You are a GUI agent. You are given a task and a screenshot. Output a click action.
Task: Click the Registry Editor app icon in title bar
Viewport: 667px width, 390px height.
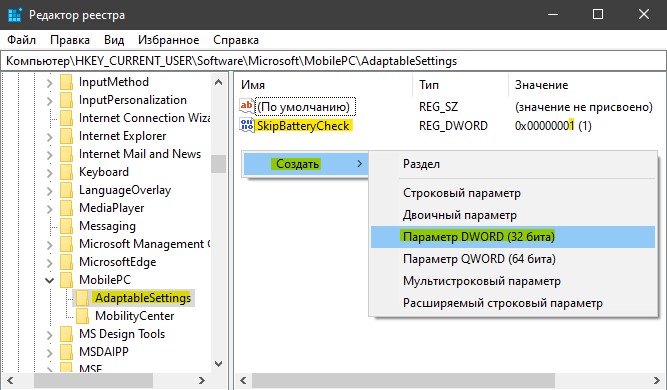(14, 15)
